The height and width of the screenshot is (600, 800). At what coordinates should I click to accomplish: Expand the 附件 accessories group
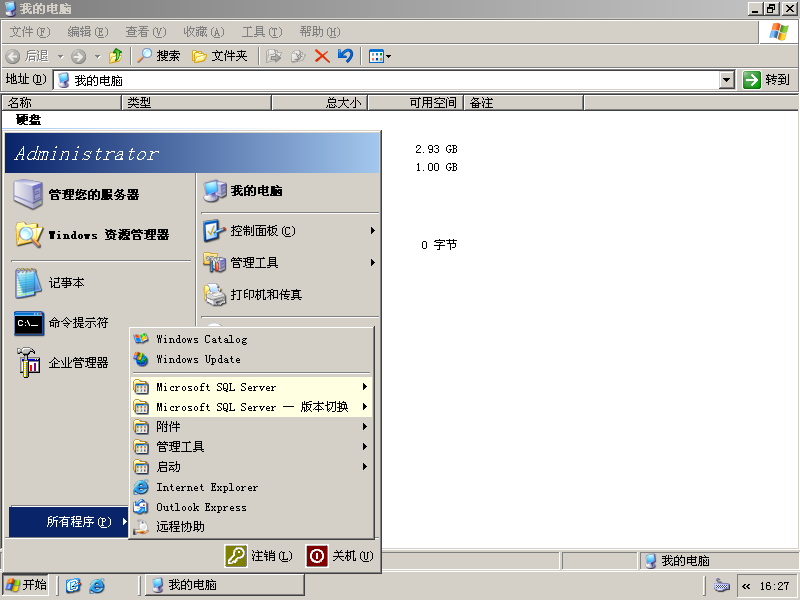click(x=251, y=427)
